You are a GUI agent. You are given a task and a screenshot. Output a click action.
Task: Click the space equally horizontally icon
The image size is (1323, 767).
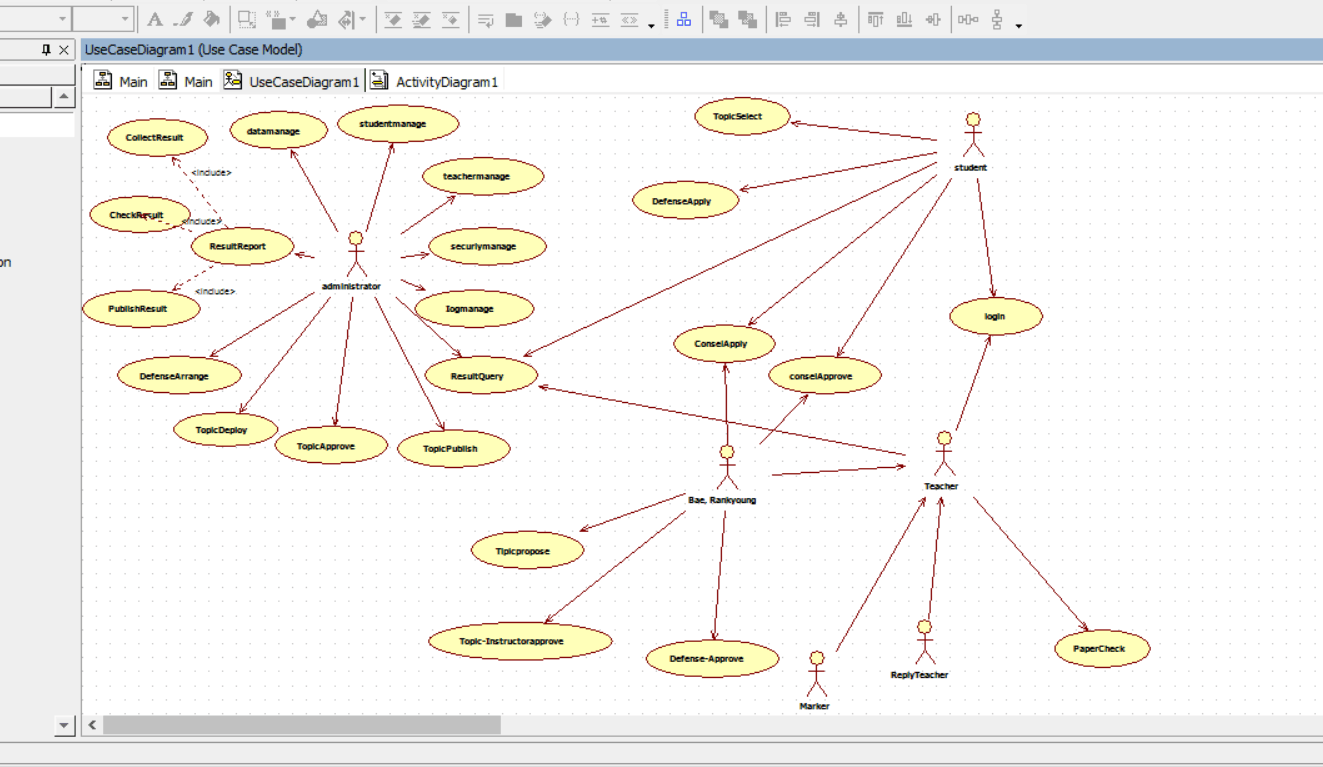click(x=967, y=19)
